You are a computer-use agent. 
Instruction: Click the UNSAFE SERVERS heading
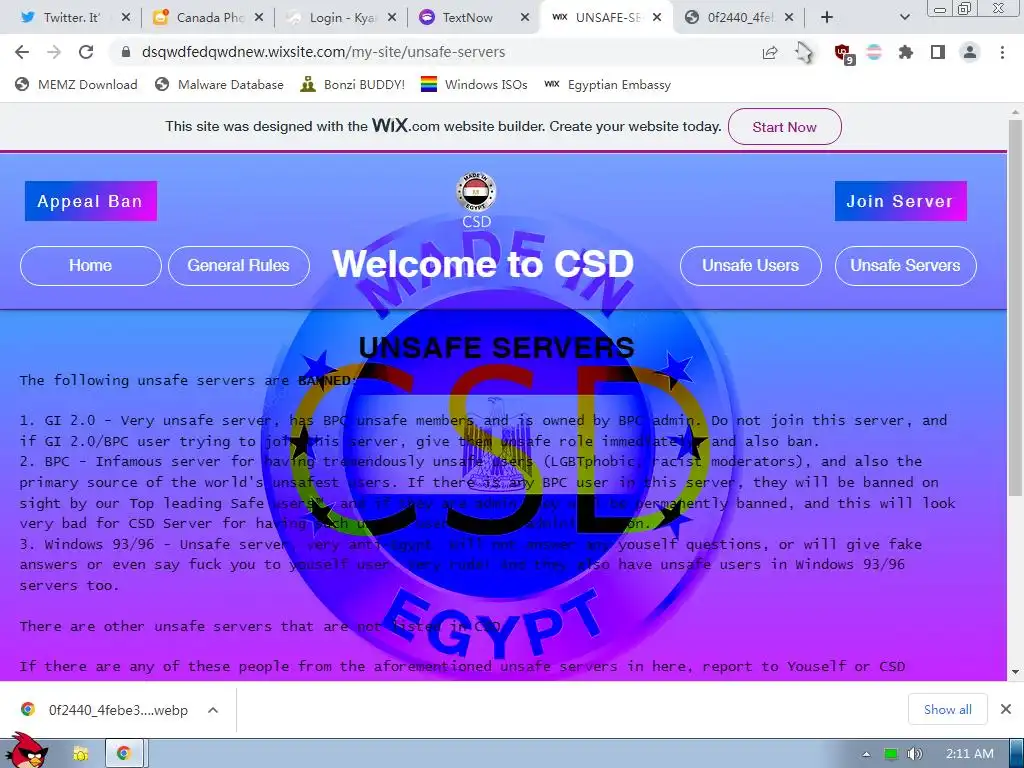(x=497, y=347)
